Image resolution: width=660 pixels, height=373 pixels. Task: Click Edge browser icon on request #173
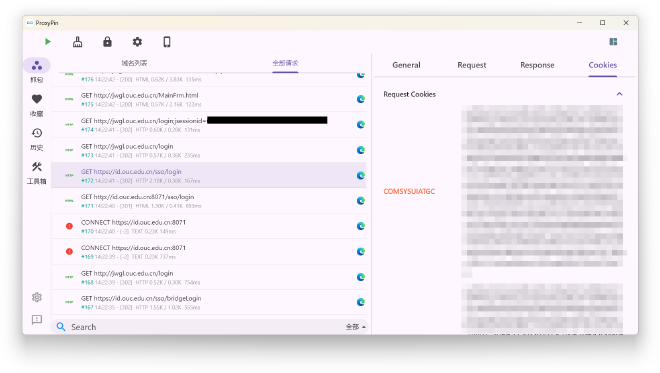(x=361, y=150)
